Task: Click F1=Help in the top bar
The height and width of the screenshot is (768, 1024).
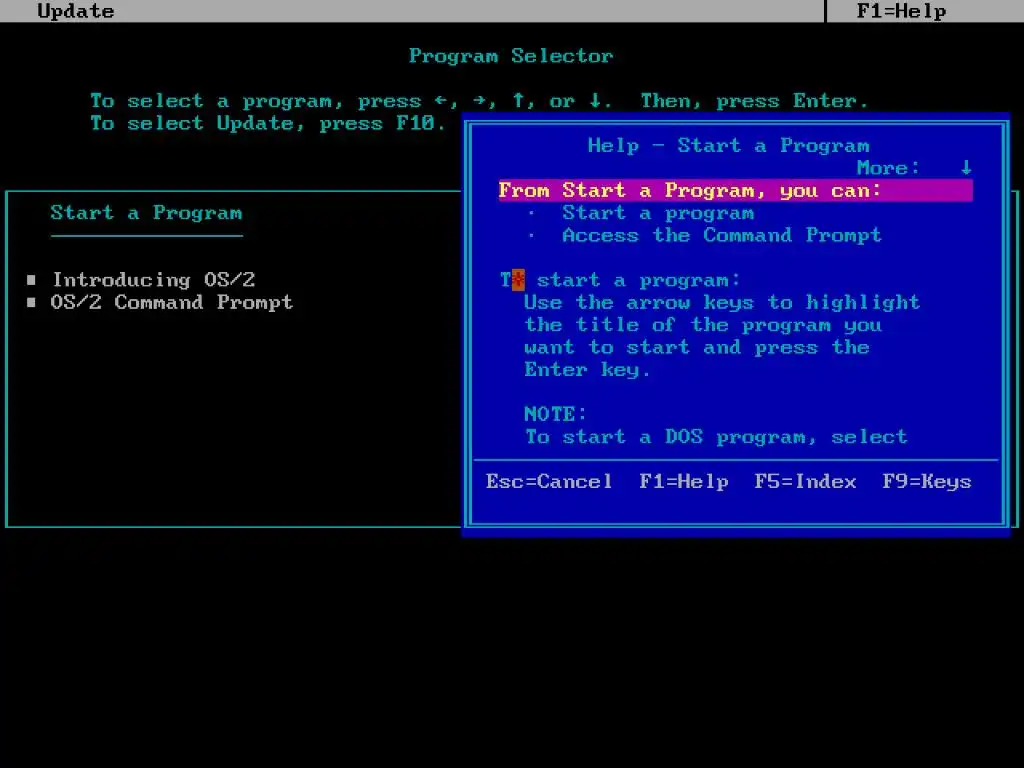Action: point(901,11)
